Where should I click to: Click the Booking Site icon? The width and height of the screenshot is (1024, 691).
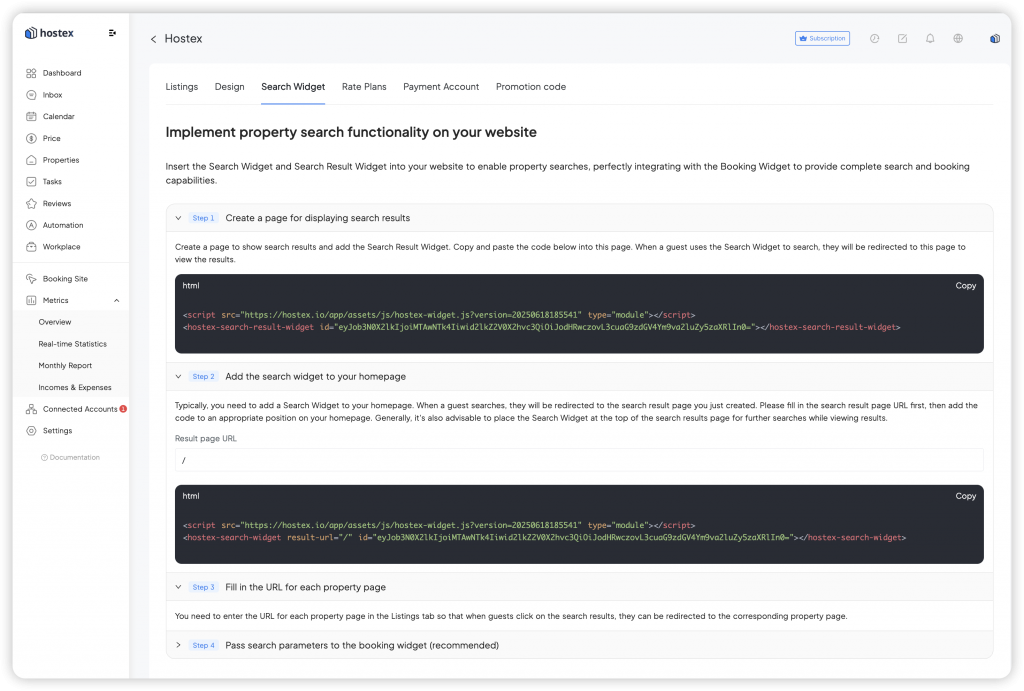(x=31, y=279)
